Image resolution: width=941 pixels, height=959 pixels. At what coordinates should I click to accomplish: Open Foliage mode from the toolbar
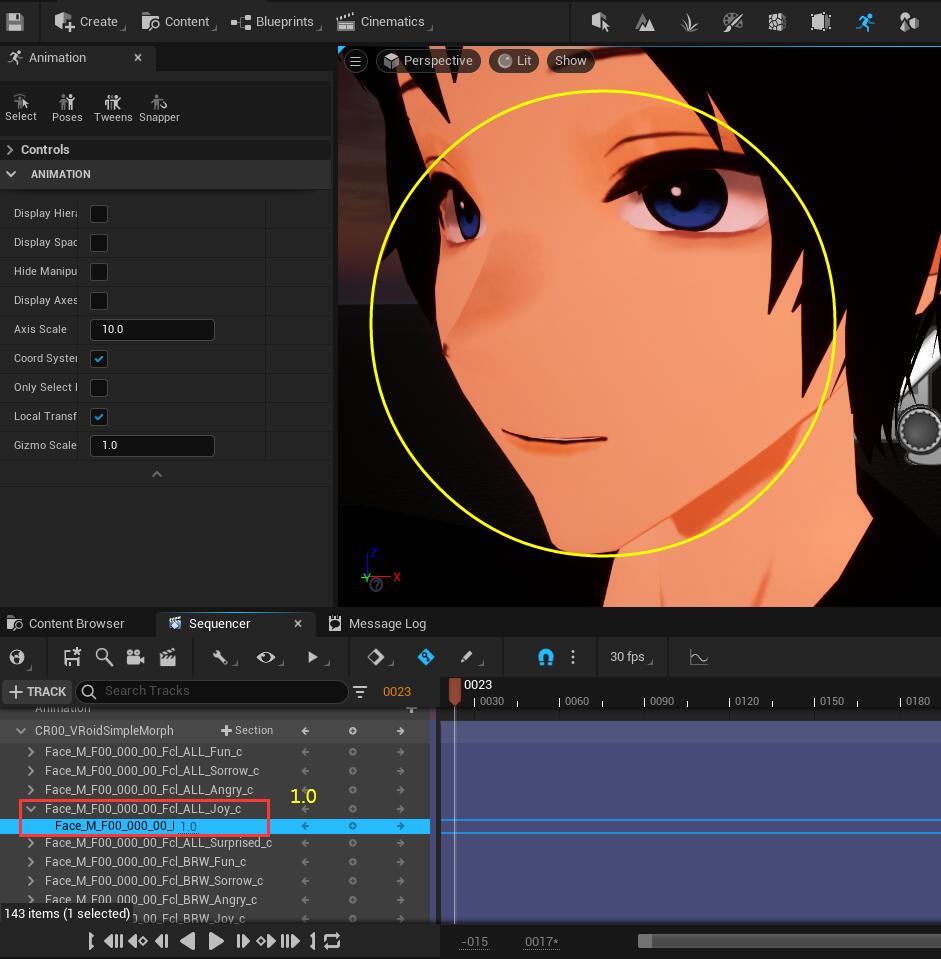[x=688, y=22]
